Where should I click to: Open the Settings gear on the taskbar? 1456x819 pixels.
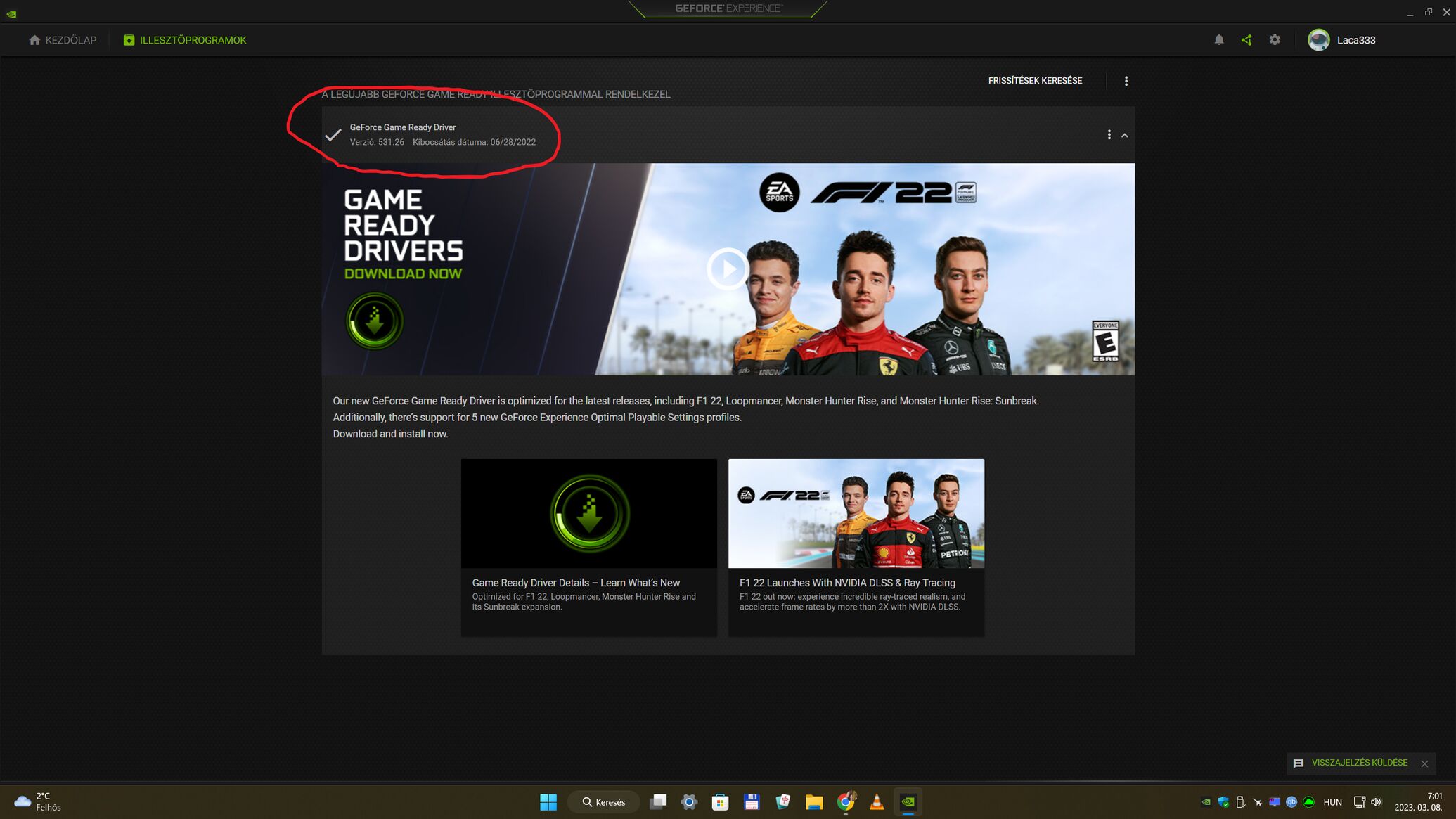click(689, 802)
